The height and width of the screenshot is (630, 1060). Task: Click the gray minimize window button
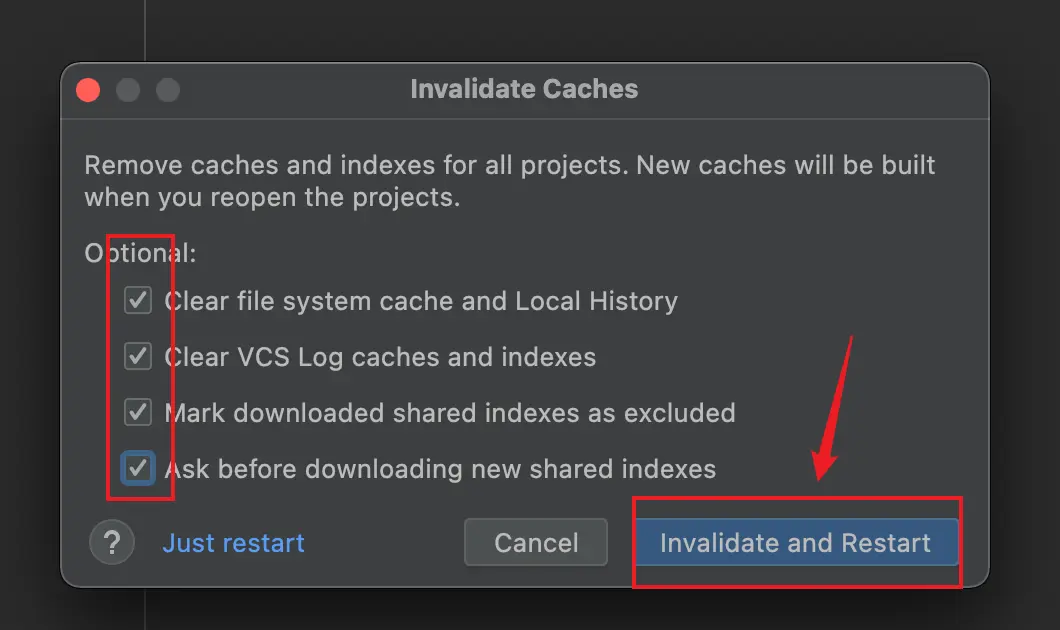(x=128, y=90)
